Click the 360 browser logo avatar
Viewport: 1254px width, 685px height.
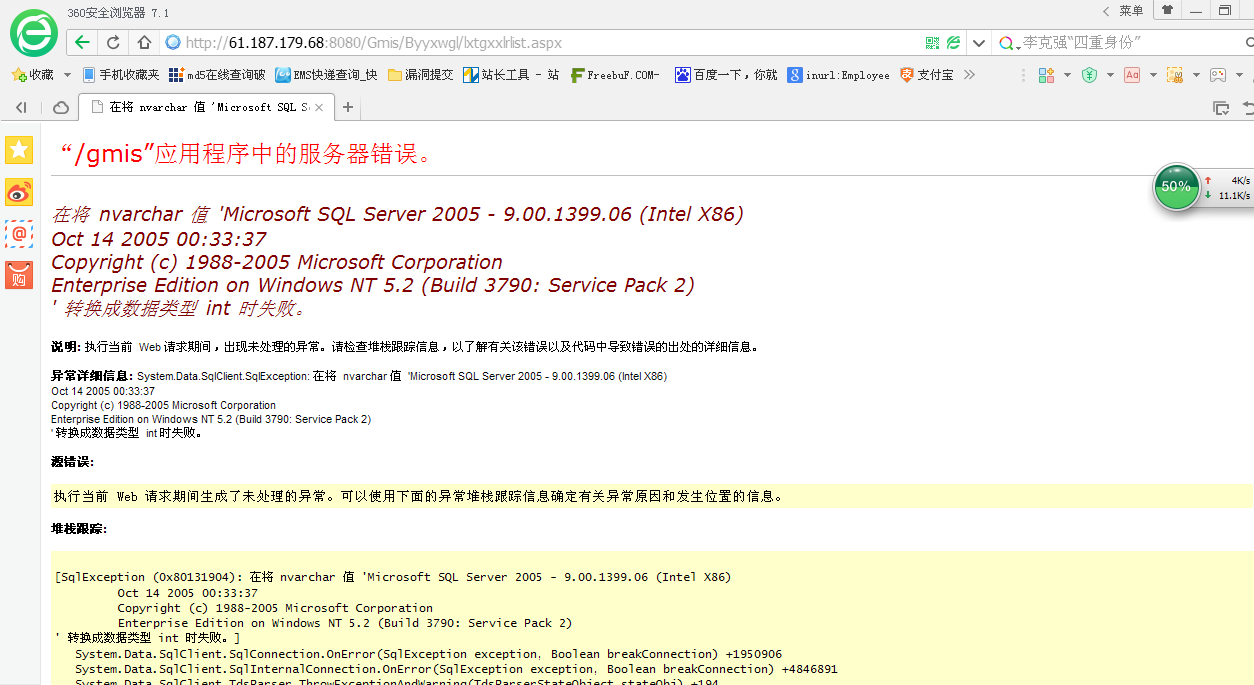click(x=34, y=32)
